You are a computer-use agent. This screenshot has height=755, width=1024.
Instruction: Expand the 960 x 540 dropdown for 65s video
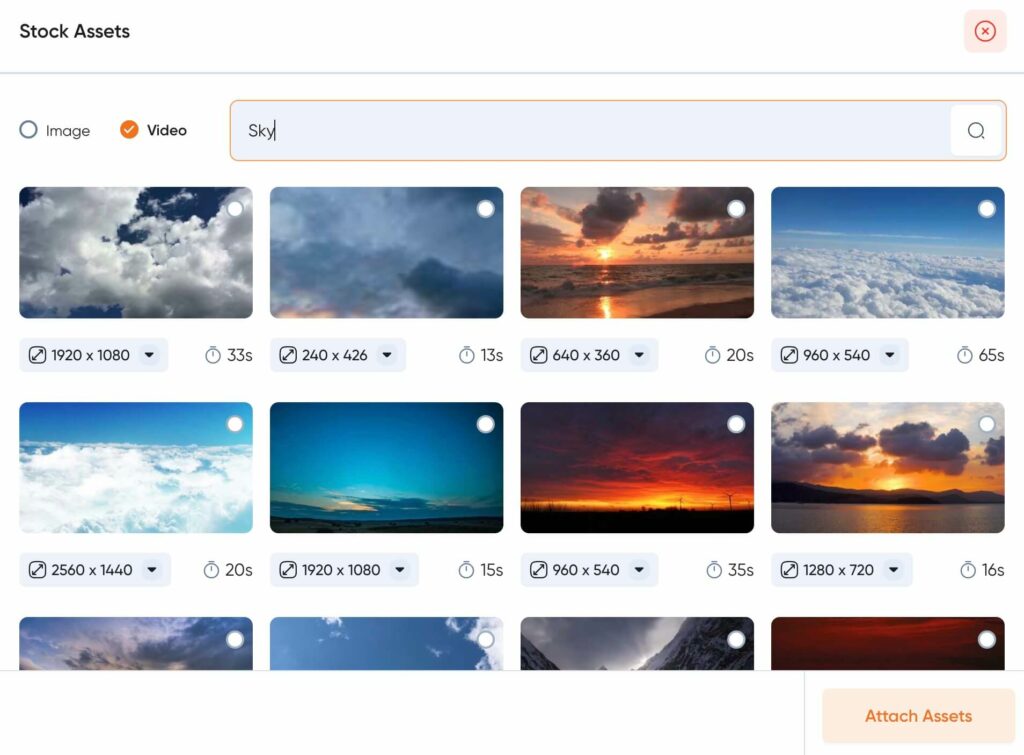[x=888, y=355]
